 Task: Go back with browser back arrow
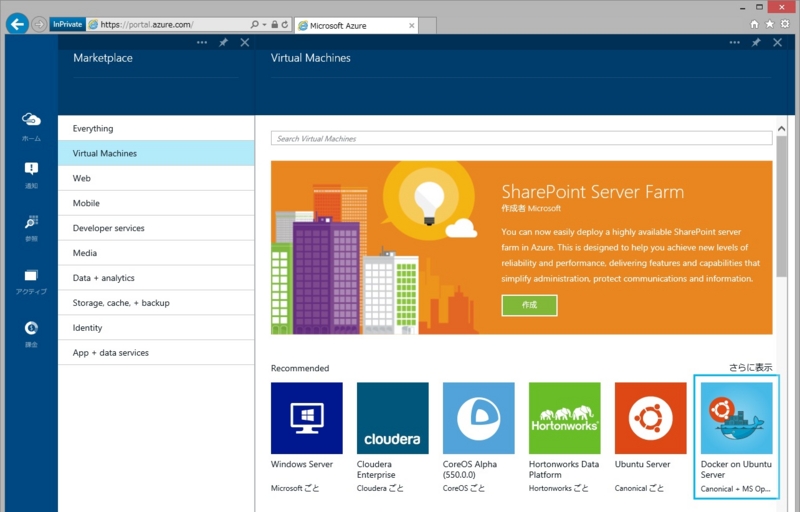17,24
